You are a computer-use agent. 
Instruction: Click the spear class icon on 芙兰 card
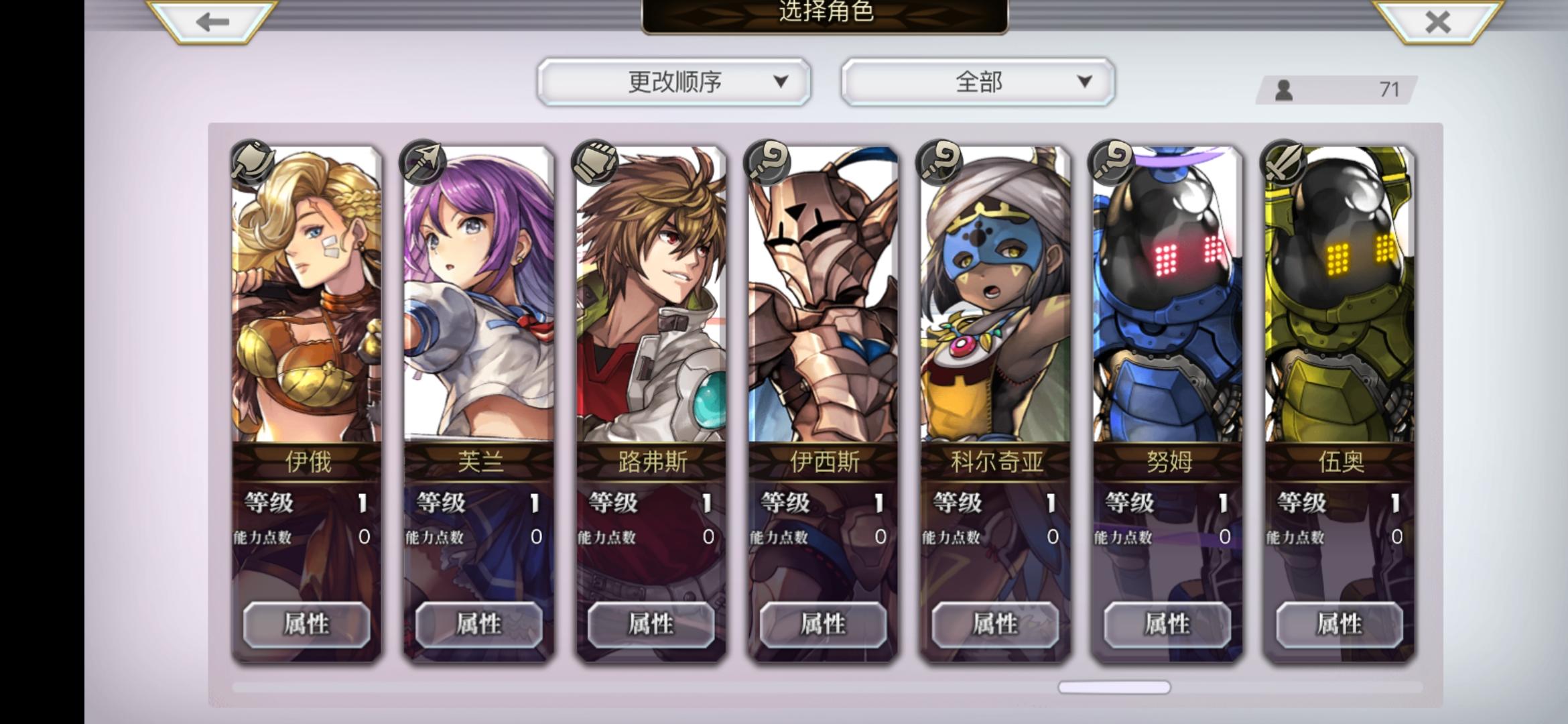(421, 162)
